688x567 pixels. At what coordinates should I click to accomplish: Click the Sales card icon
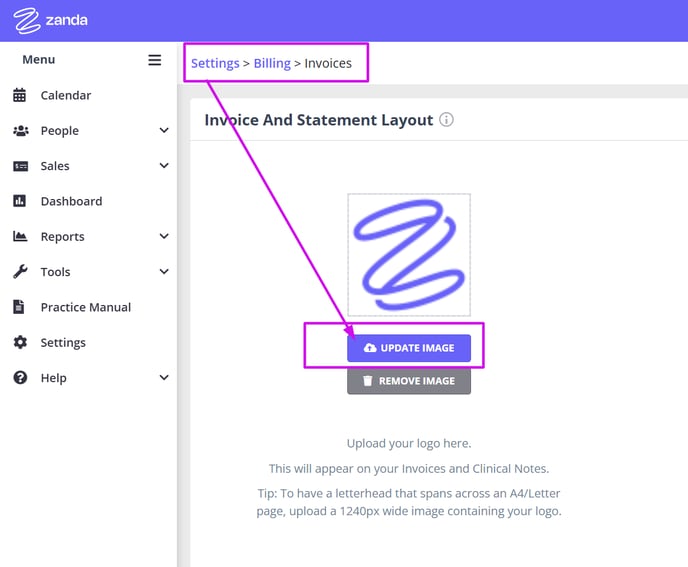click(x=21, y=166)
